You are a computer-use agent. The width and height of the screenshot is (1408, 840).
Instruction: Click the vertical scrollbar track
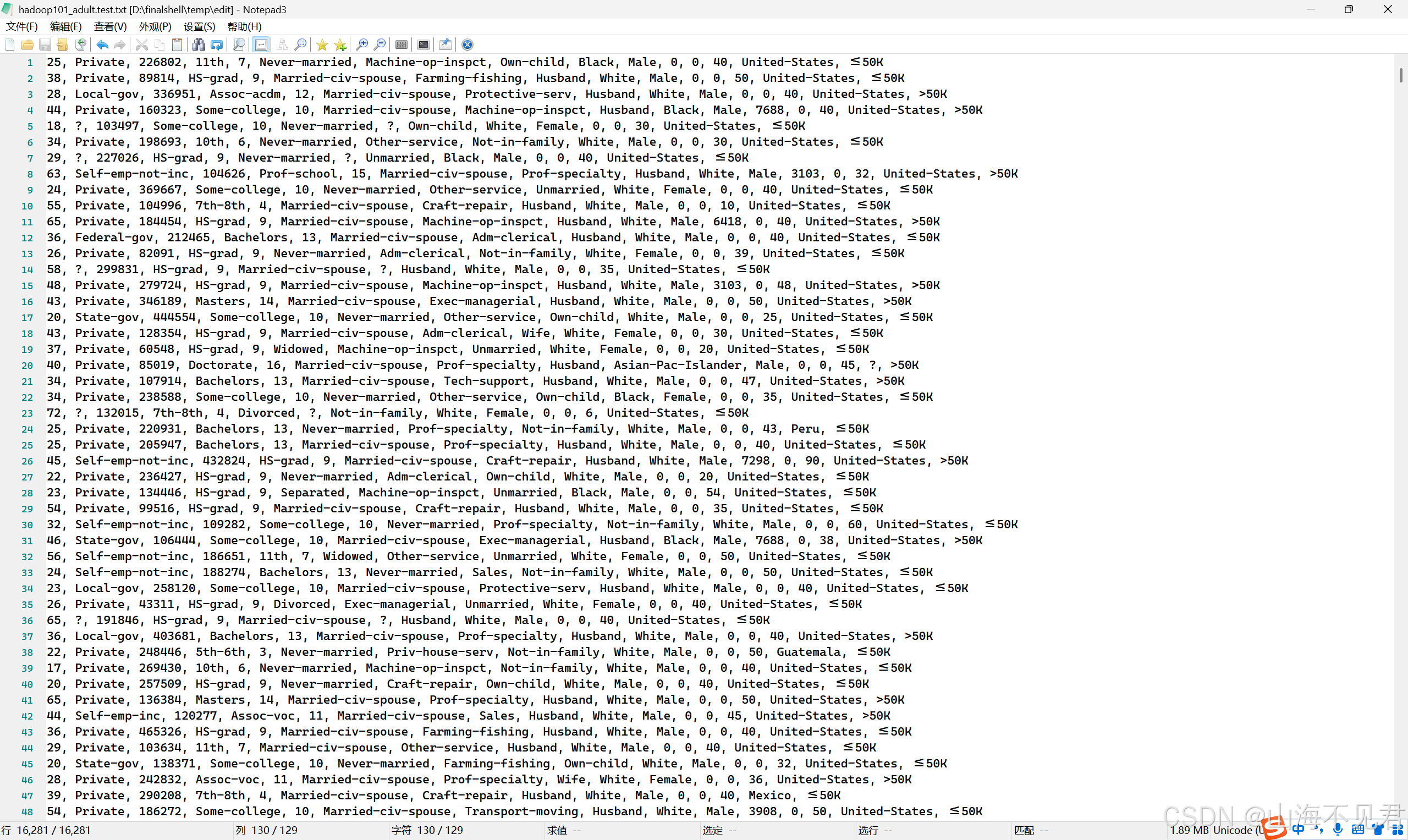pyautogui.click(x=1401, y=396)
